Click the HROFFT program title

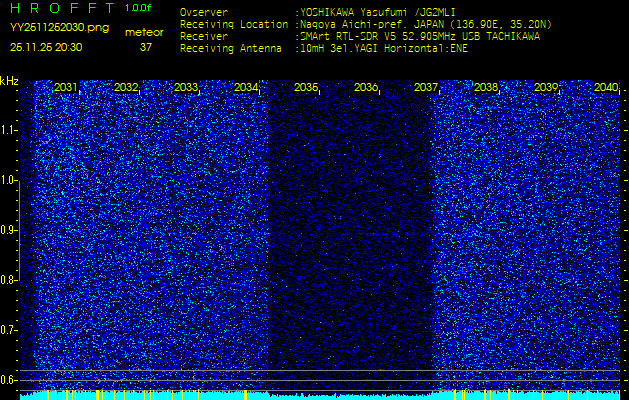pos(63,8)
